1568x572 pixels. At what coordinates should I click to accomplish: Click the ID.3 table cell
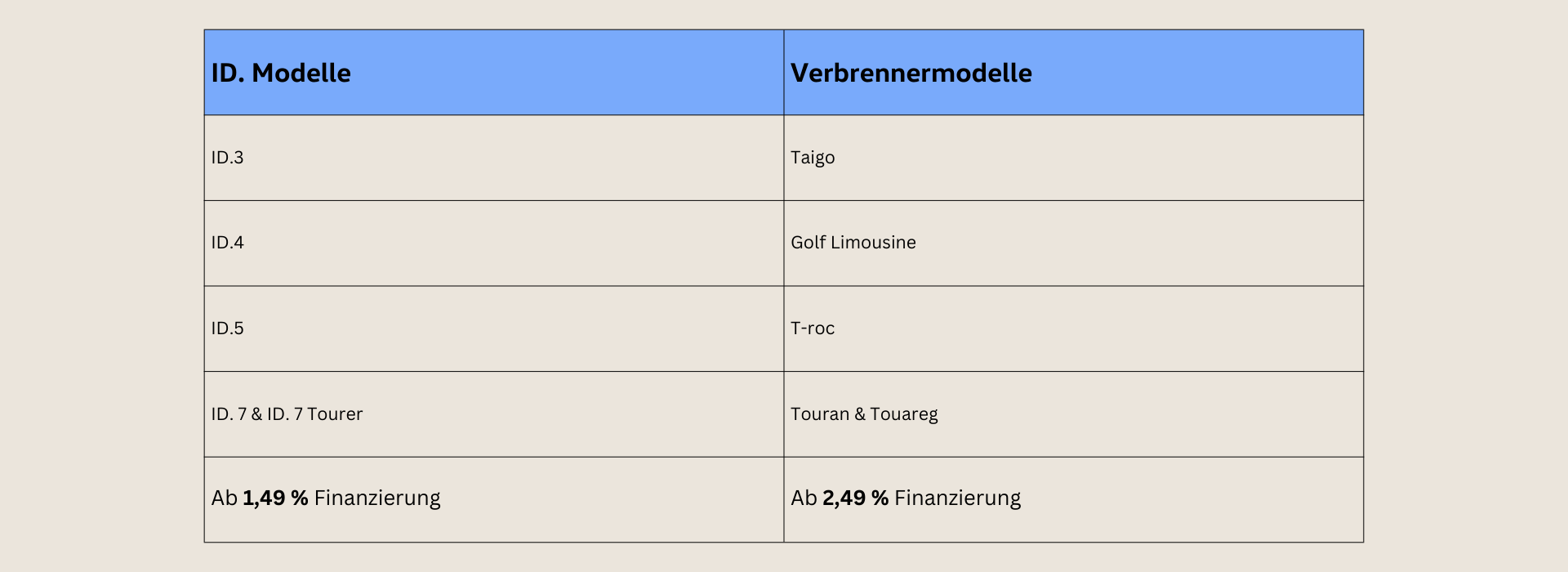tap(227, 158)
